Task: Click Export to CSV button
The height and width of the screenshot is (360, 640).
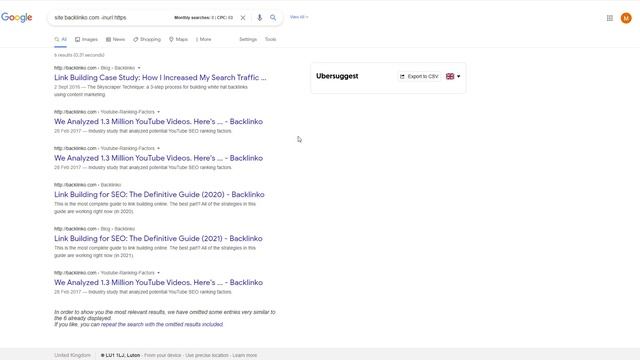Action: (x=419, y=76)
